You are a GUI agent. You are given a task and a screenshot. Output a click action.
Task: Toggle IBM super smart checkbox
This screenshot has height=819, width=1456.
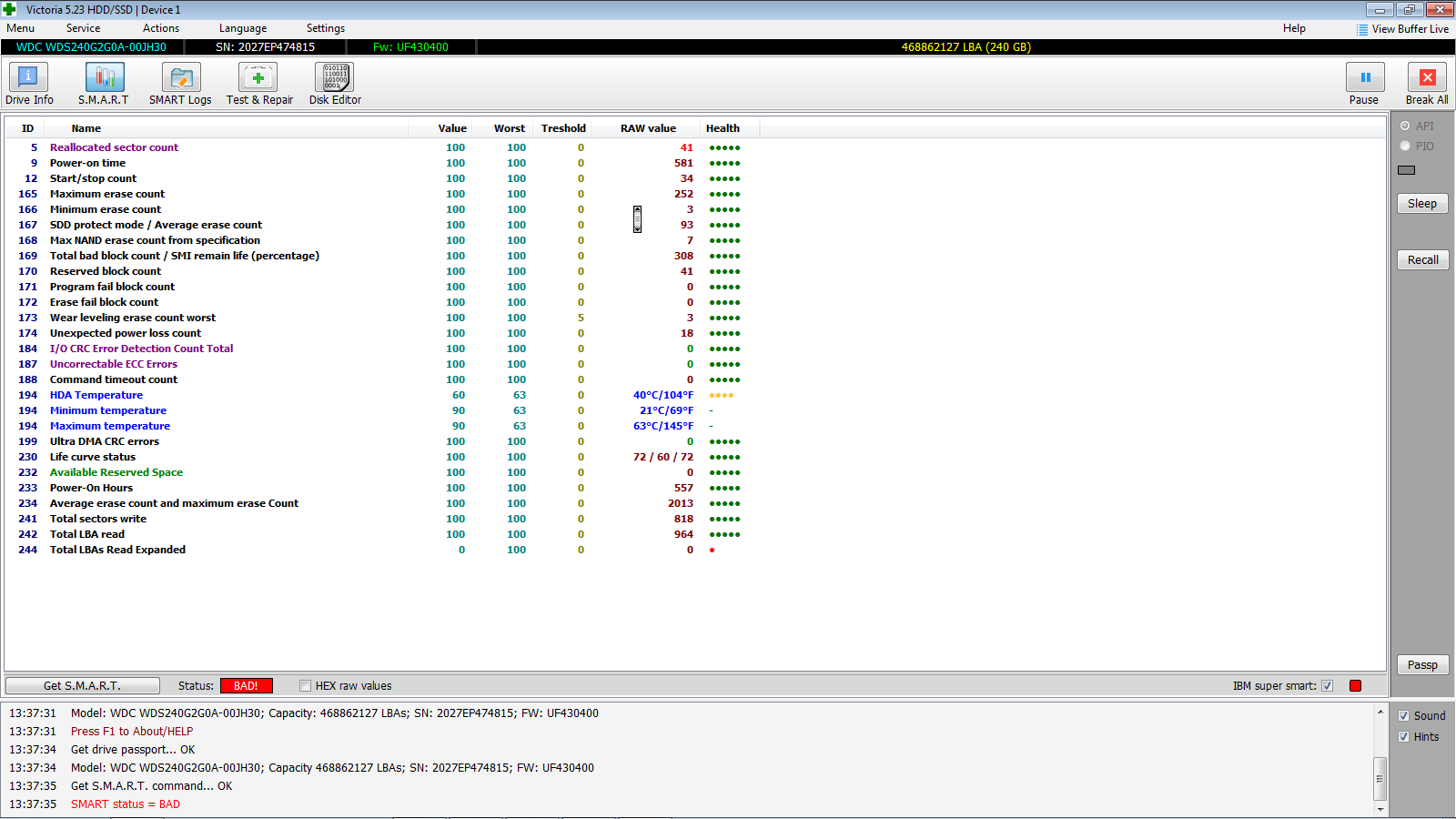(1328, 686)
